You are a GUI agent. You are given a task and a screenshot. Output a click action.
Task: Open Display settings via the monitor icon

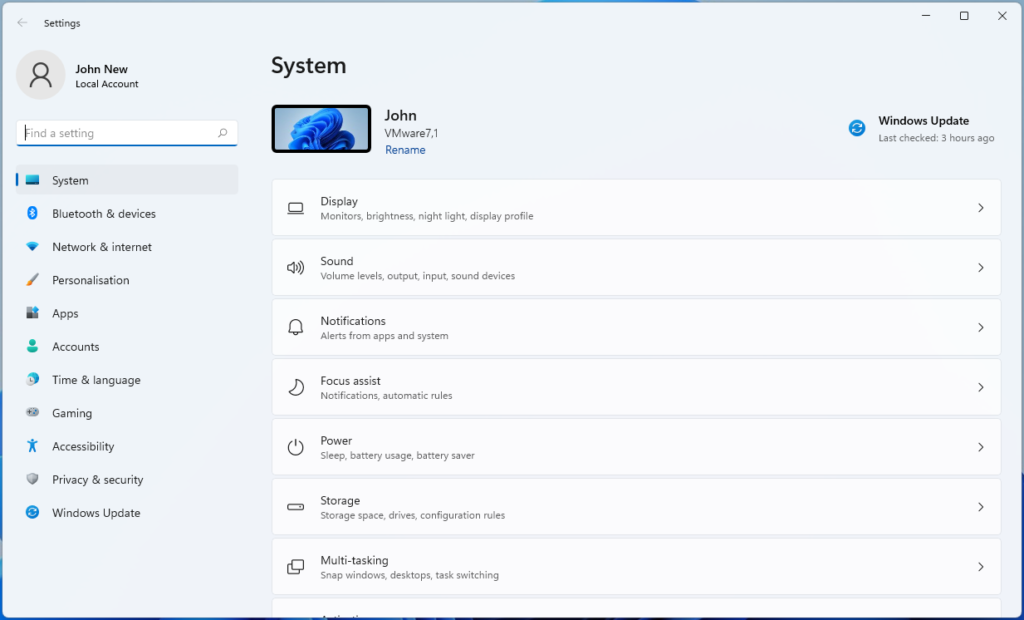tap(295, 207)
